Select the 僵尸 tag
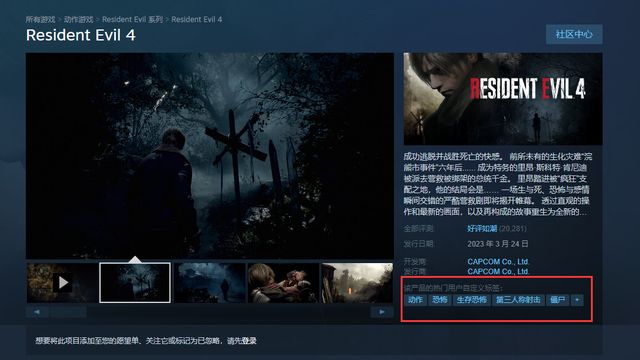This screenshot has width=640, height=360. click(558, 300)
